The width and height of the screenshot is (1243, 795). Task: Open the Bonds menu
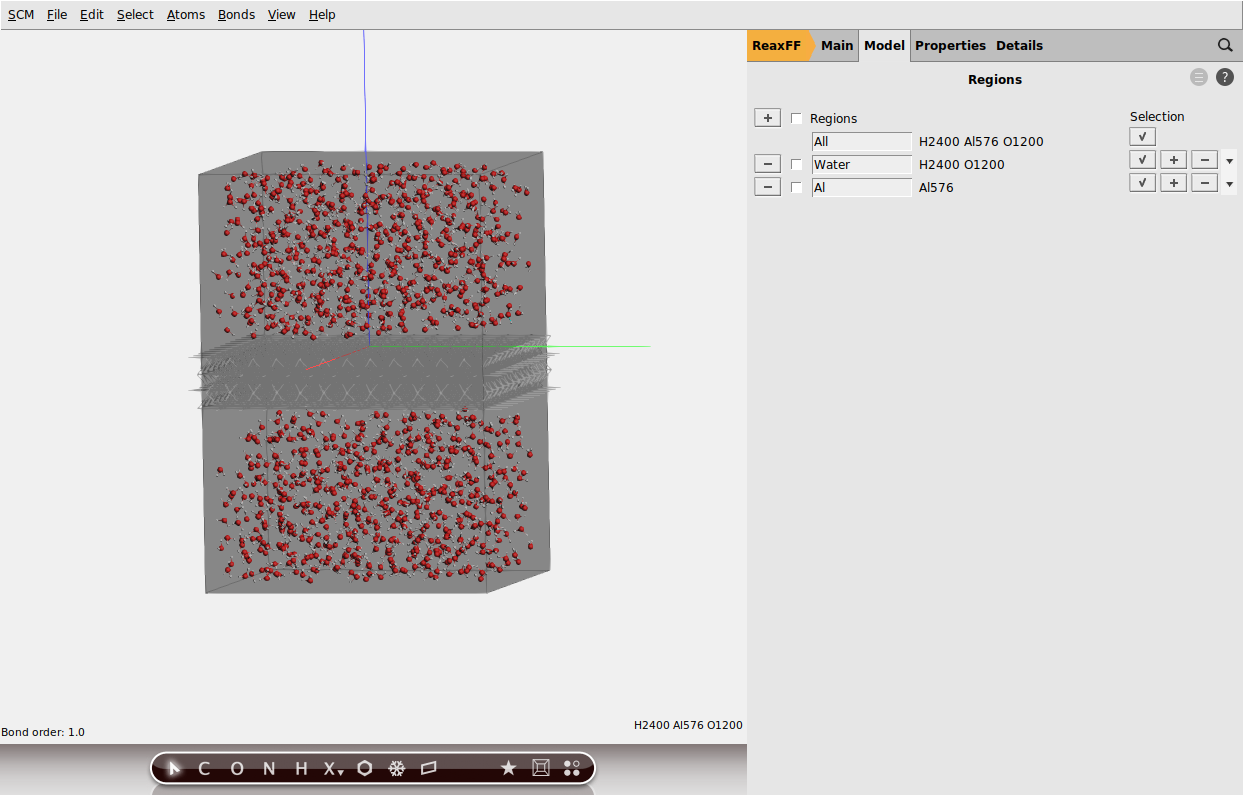point(236,15)
